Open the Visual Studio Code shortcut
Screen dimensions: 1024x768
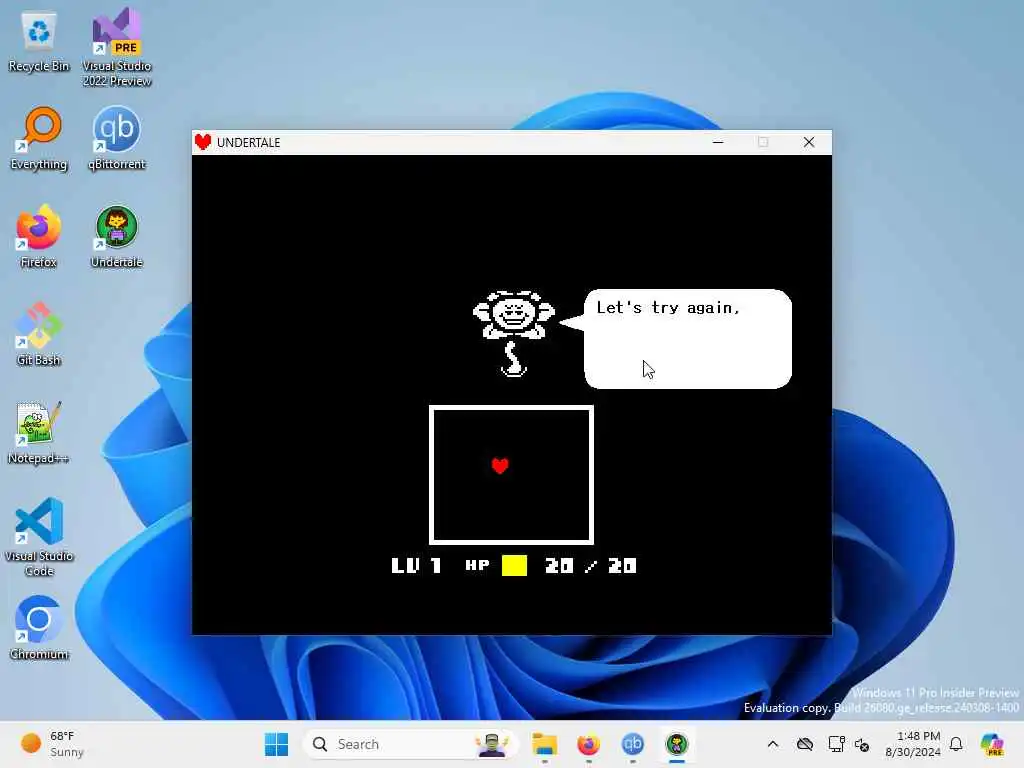(39, 537)
